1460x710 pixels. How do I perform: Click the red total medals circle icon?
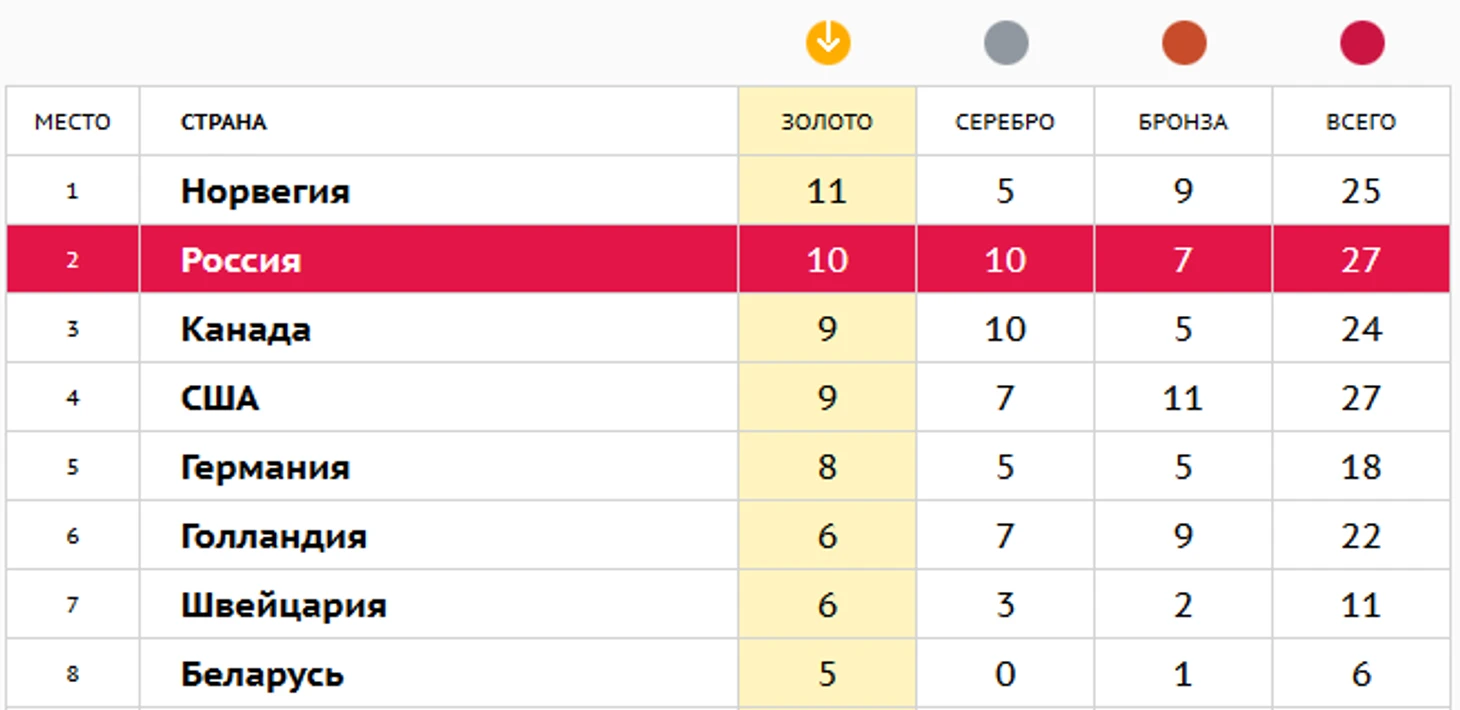click(1362, 44)
